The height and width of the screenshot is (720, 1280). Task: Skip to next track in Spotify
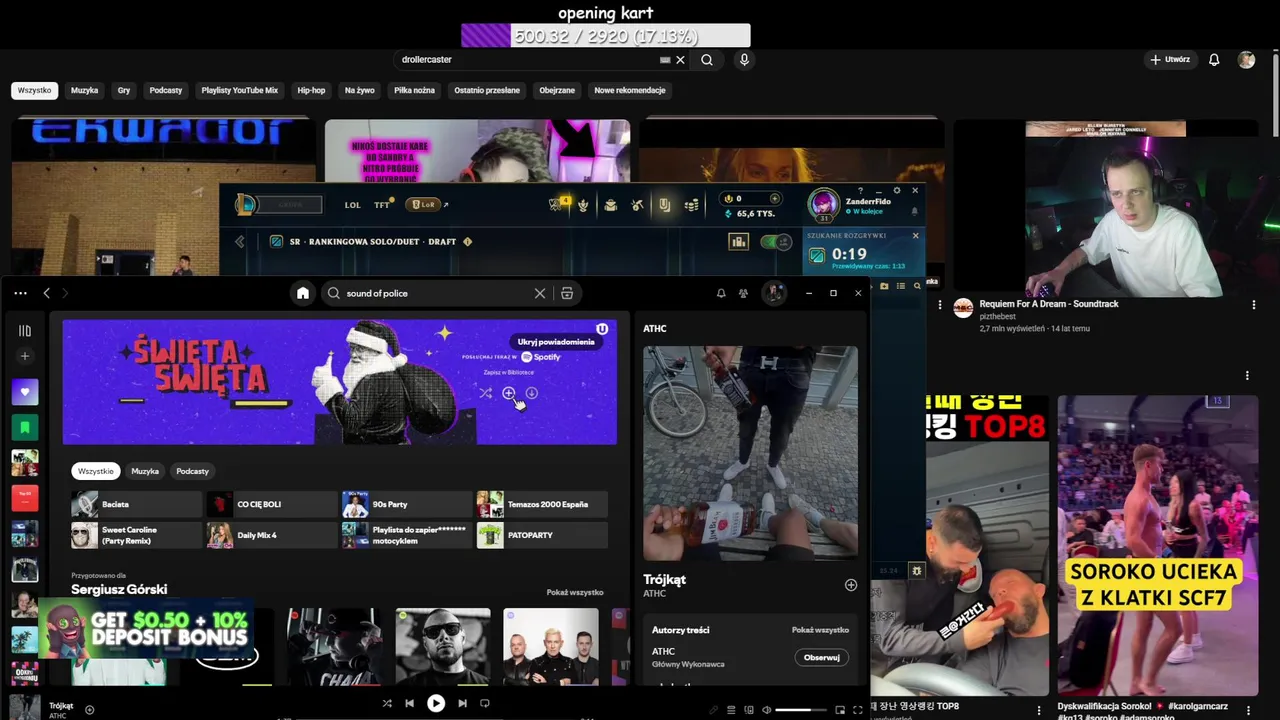click(462, 703)
